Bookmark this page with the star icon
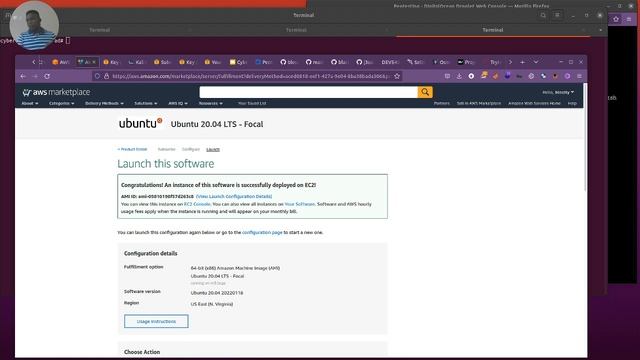This screenshot has width=640, height=360. point(397,76)
